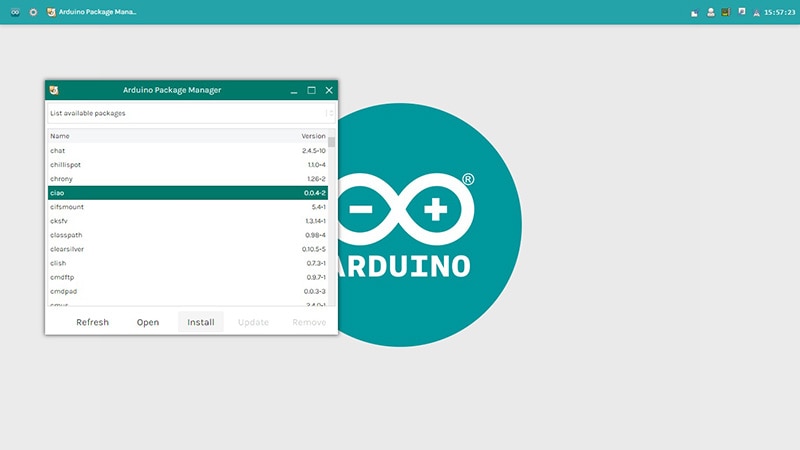The width and height of the screenshot is (800, 450).
Task: Click the dropdown arrow stepper of package filter
Action: point(330,113)
